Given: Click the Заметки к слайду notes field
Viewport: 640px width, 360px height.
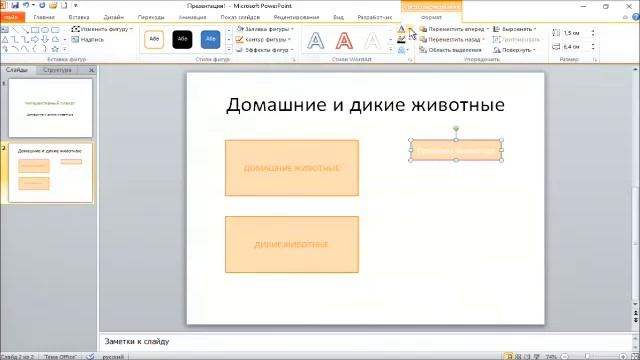Looking at the screenshot, I should 365,341.
